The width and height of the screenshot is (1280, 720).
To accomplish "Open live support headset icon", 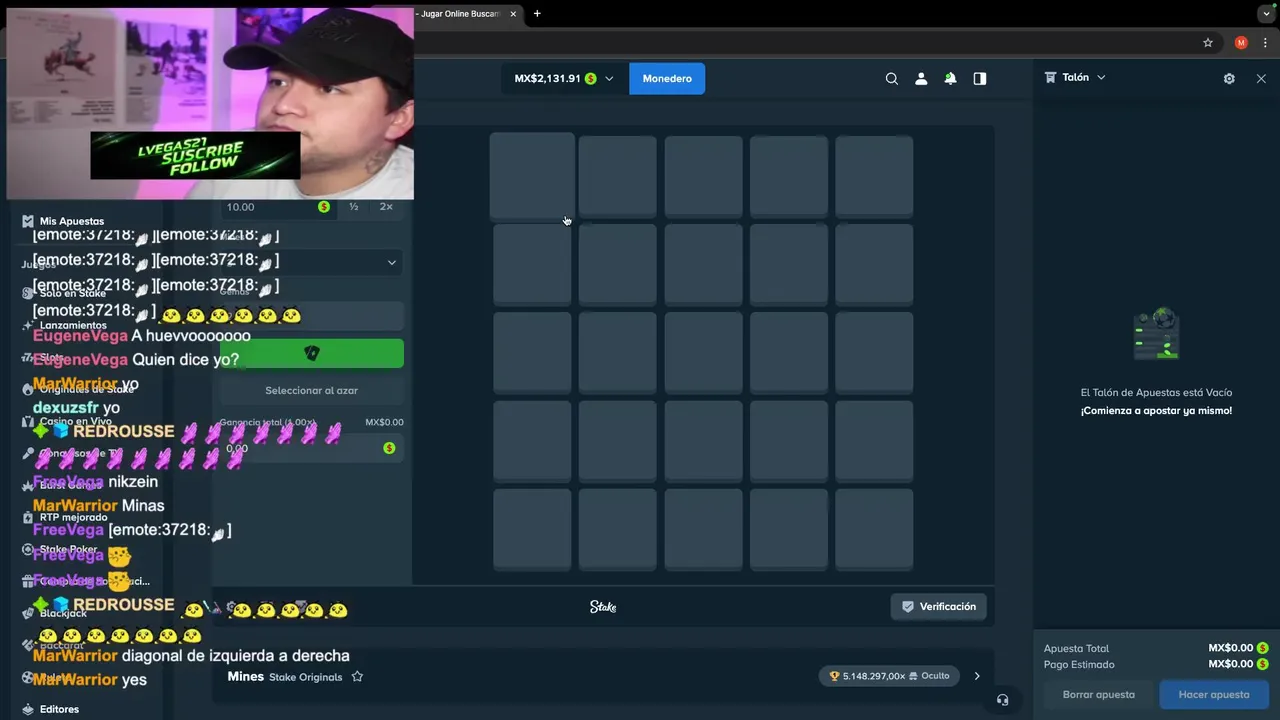I will tap(1003, 699).
